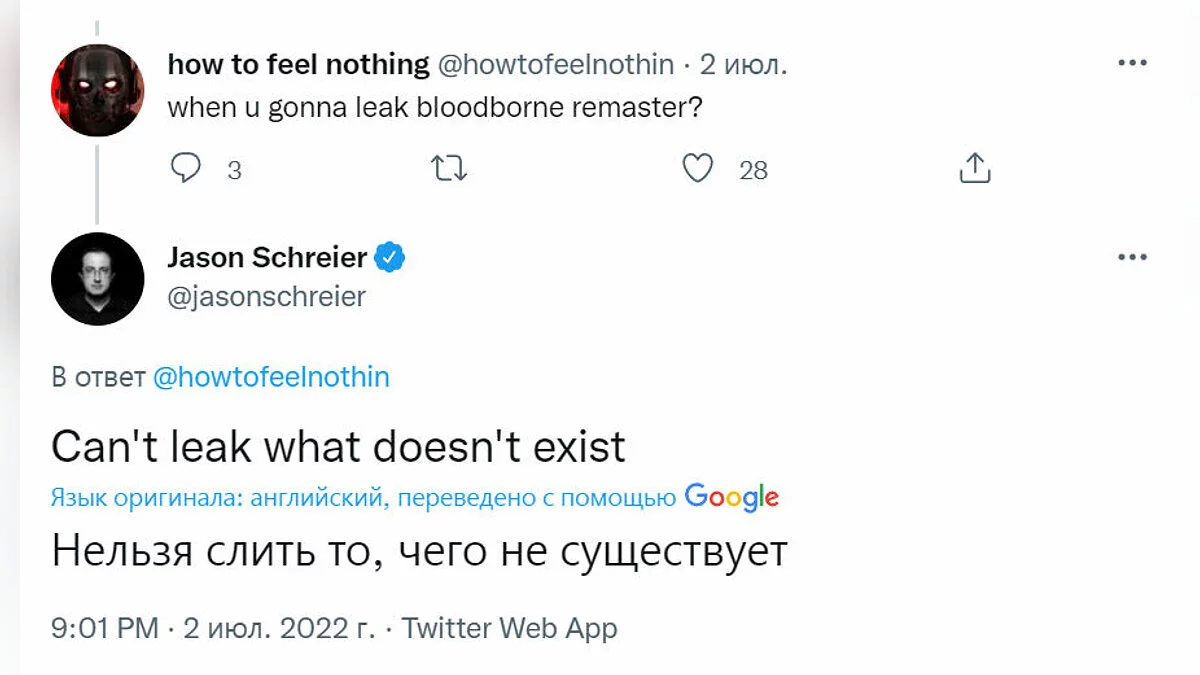Viewport: 1200px width, 675px height.
Task: Open the "Twitter Web App" source link
Action: 509,628
